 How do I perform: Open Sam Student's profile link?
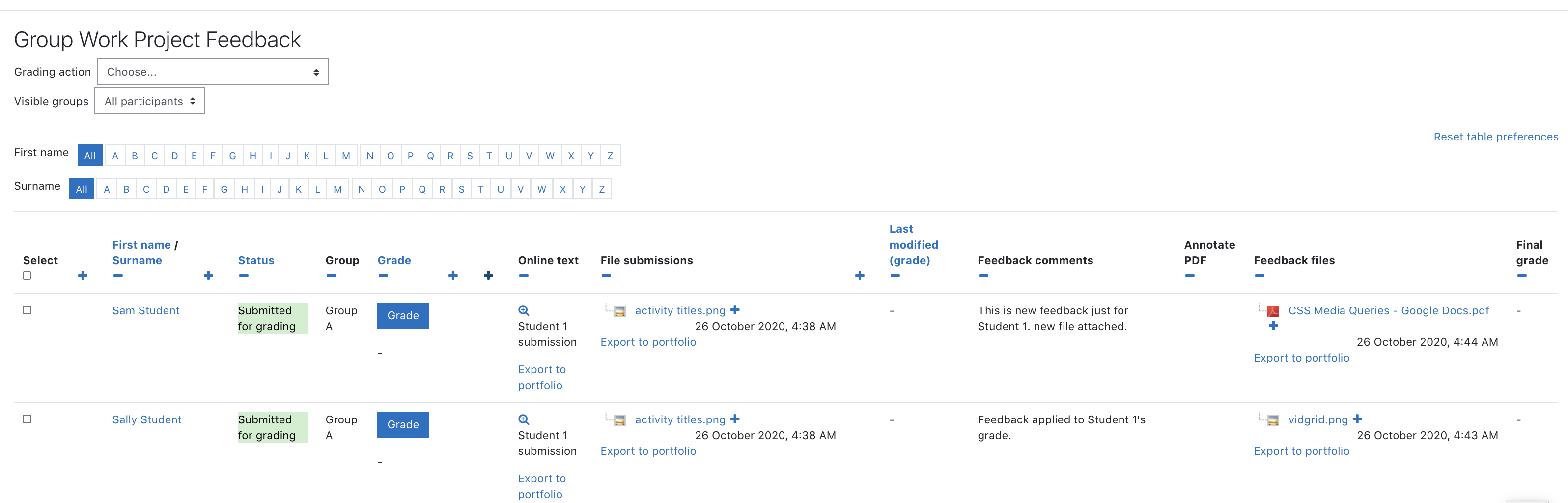(145, 310)
